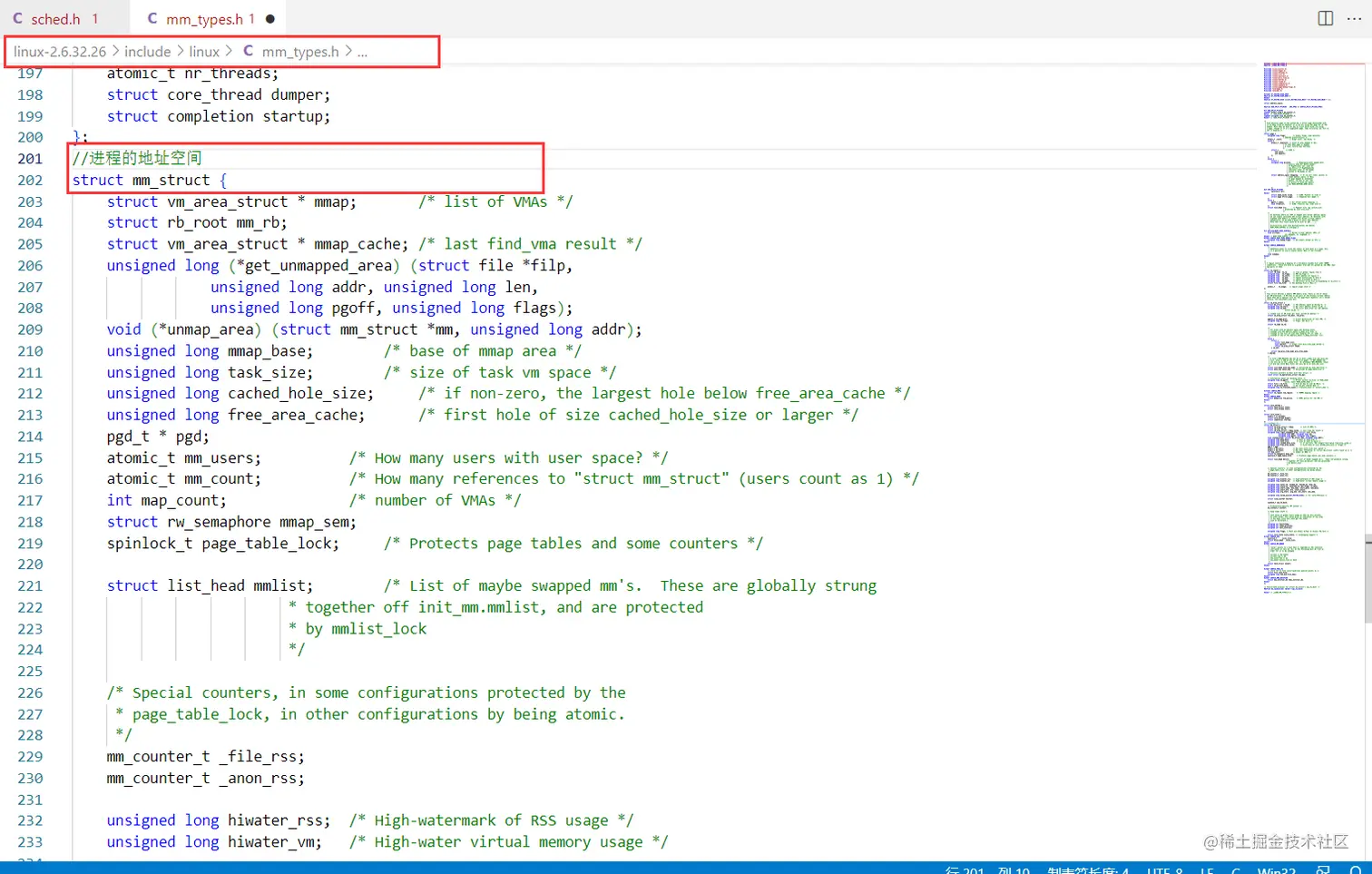The height and width of the screenshot is (874, 1372).
Task: Click 'core_thread dumper' on line 198
Action: tap(249, 94)
